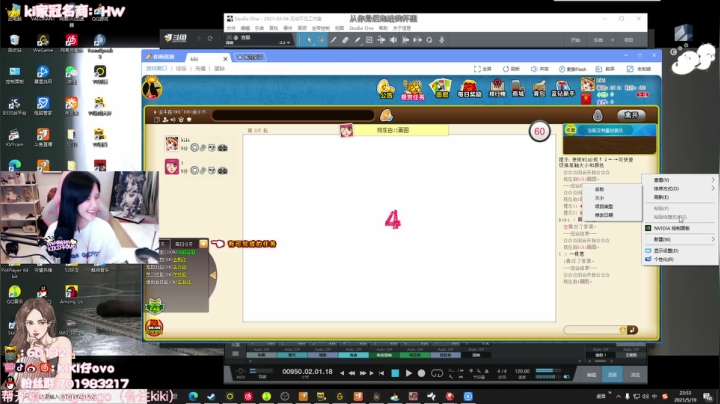Image resolution: width=720 pixels, height=404 pixels.
Task: Open the WeGame desktop icon
Action: tap(43, 44)
